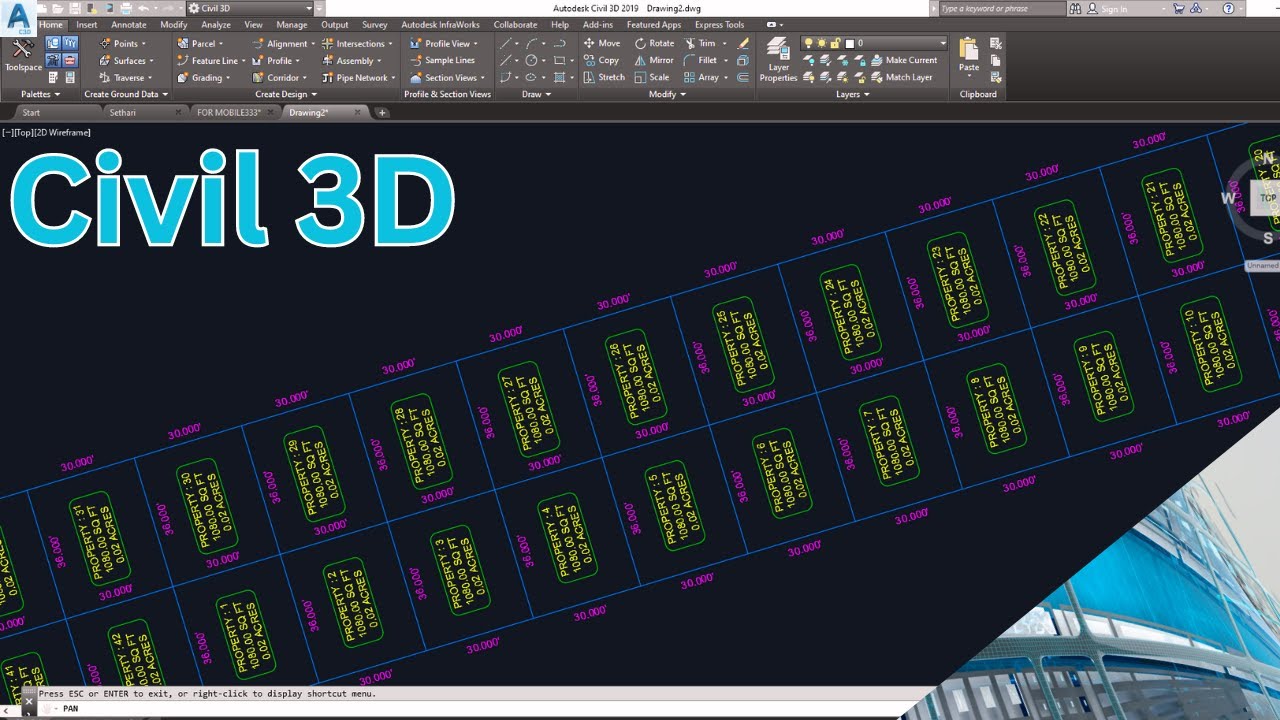Click Sign In link
Viewport: 1280px width, 720px height.
1113,8
